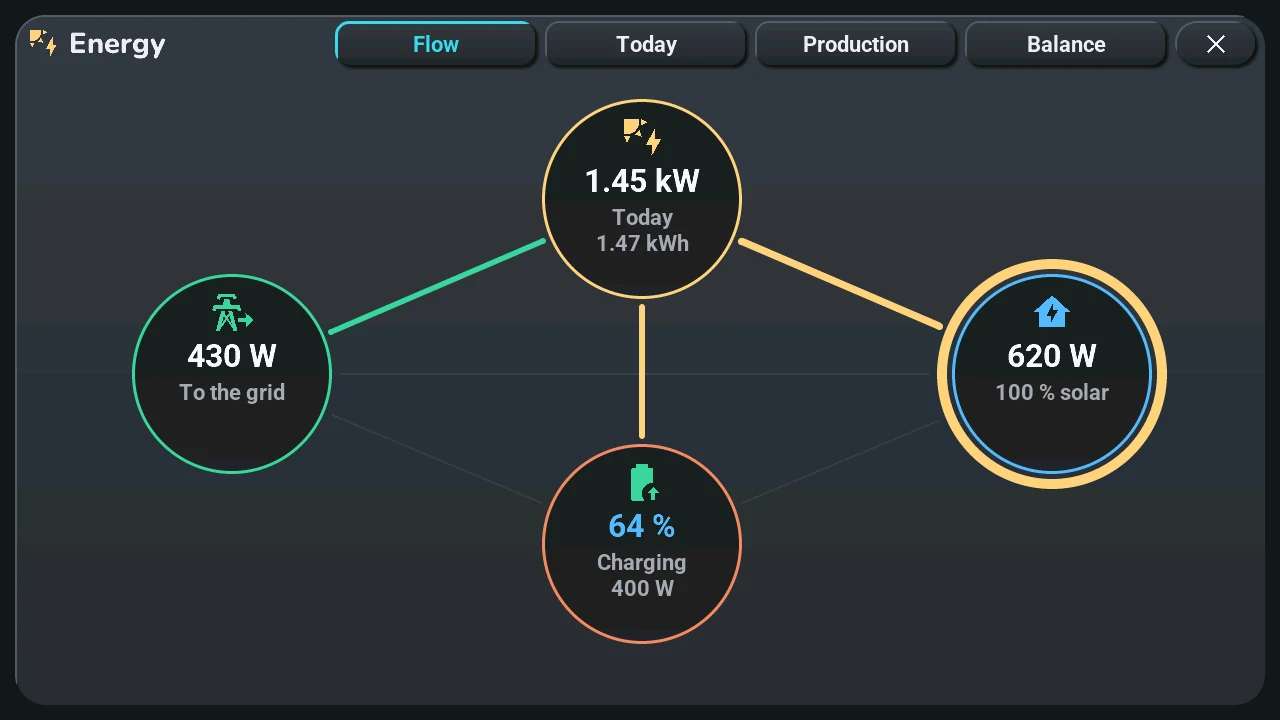This screenshot has width=1280, height=720.
Task: Click the 400 W charging power text
Action: [642, 588]
